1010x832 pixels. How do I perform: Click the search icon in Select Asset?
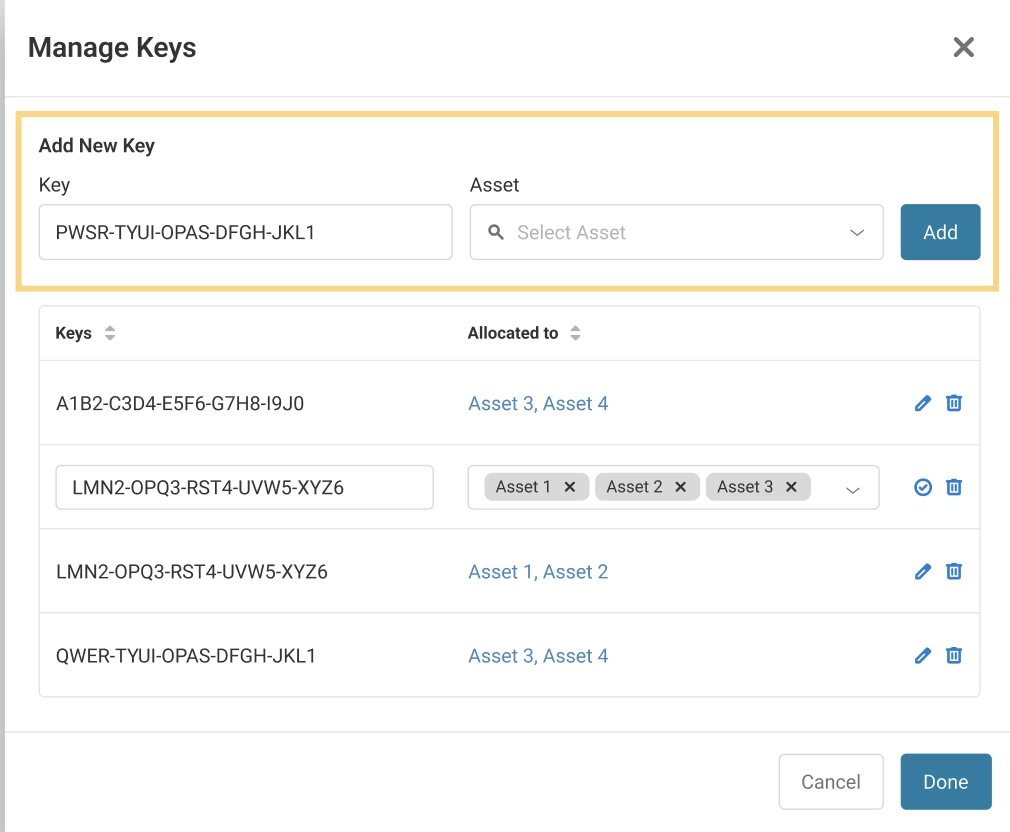coord(496,232)
